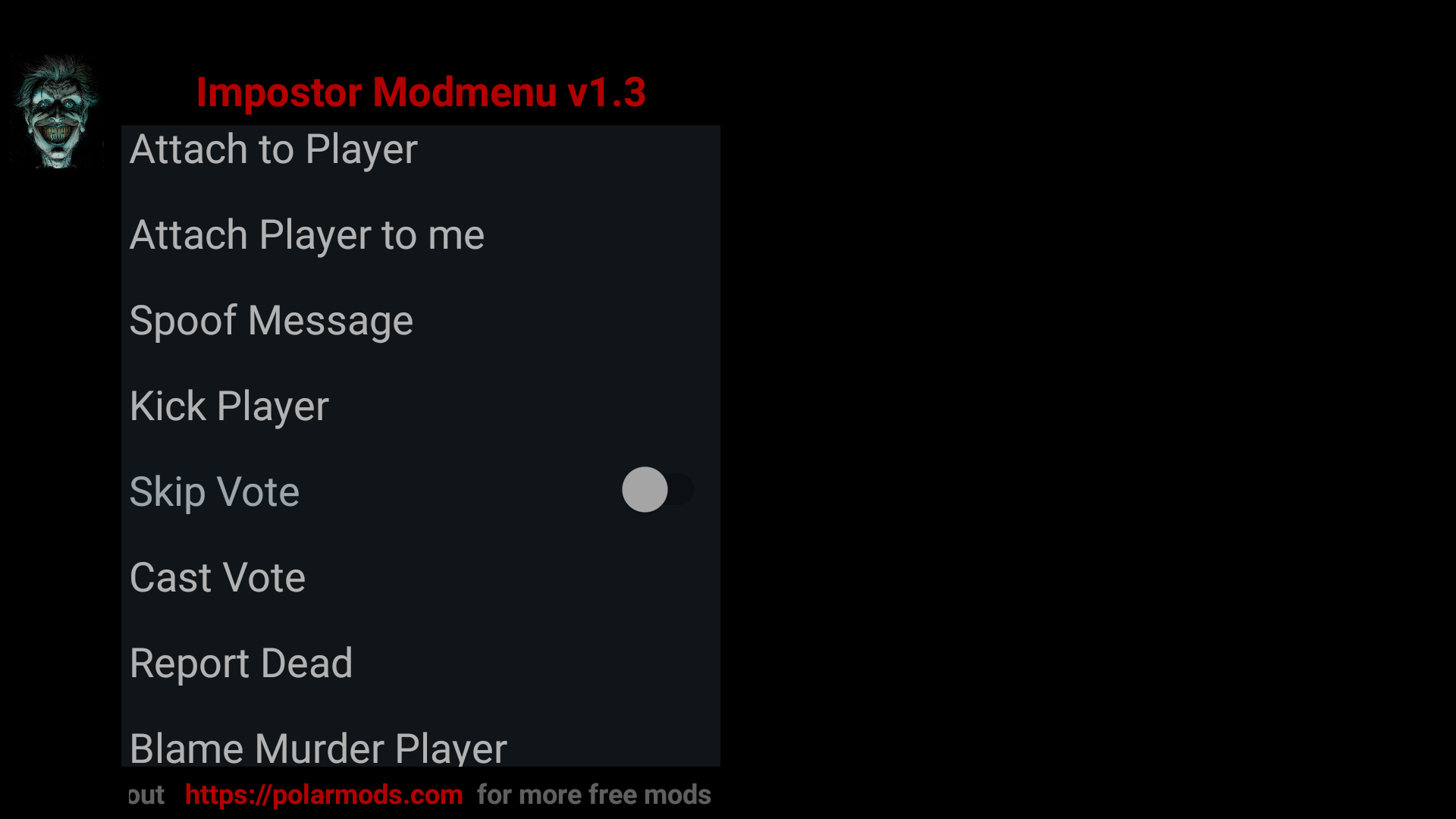Screen dimensions: 1456x819
Task: Select Blame Murder Player option
Action: point(318,747)
